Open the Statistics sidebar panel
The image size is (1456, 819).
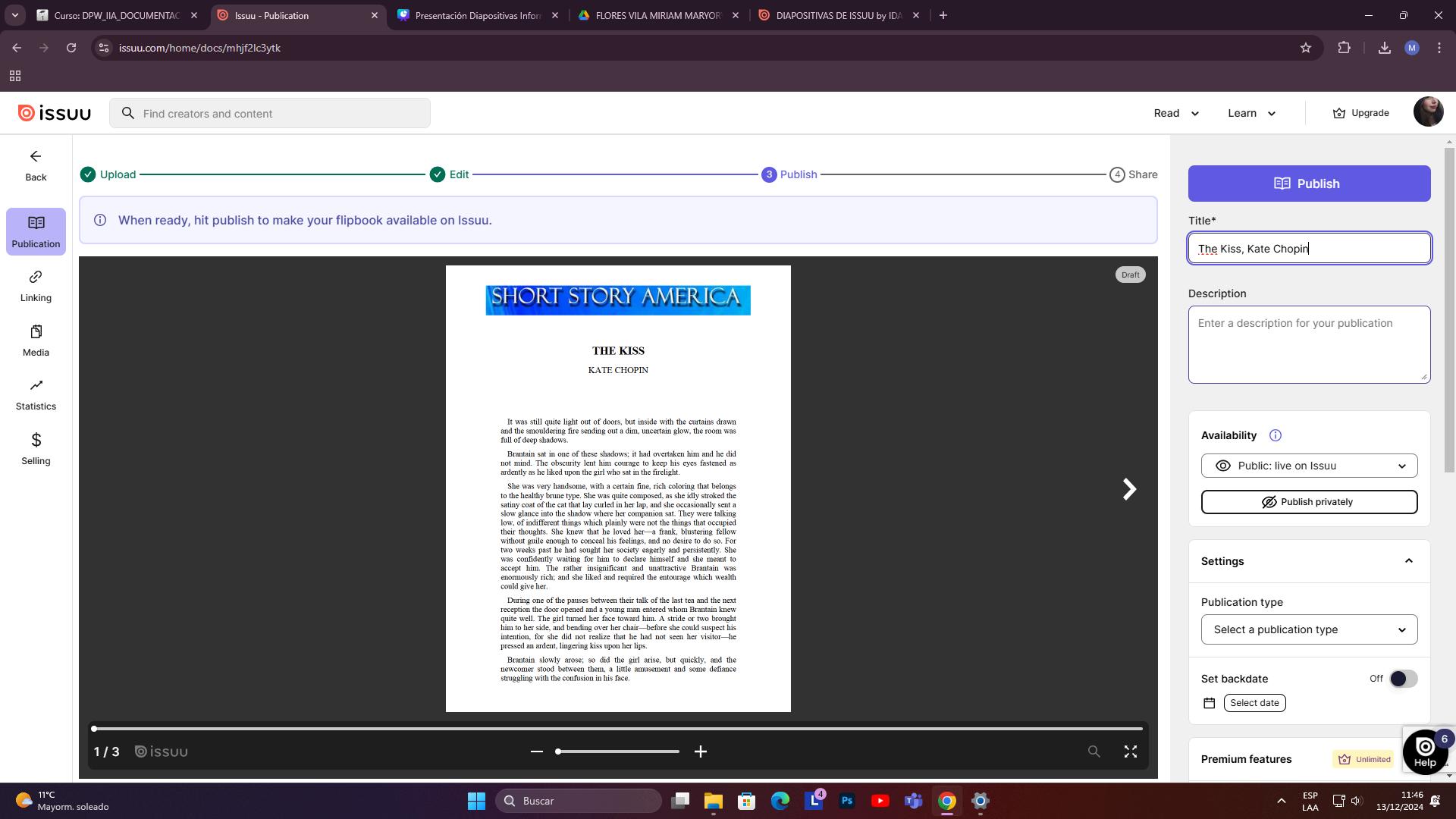pyautogui.click(x=36, y=394)
